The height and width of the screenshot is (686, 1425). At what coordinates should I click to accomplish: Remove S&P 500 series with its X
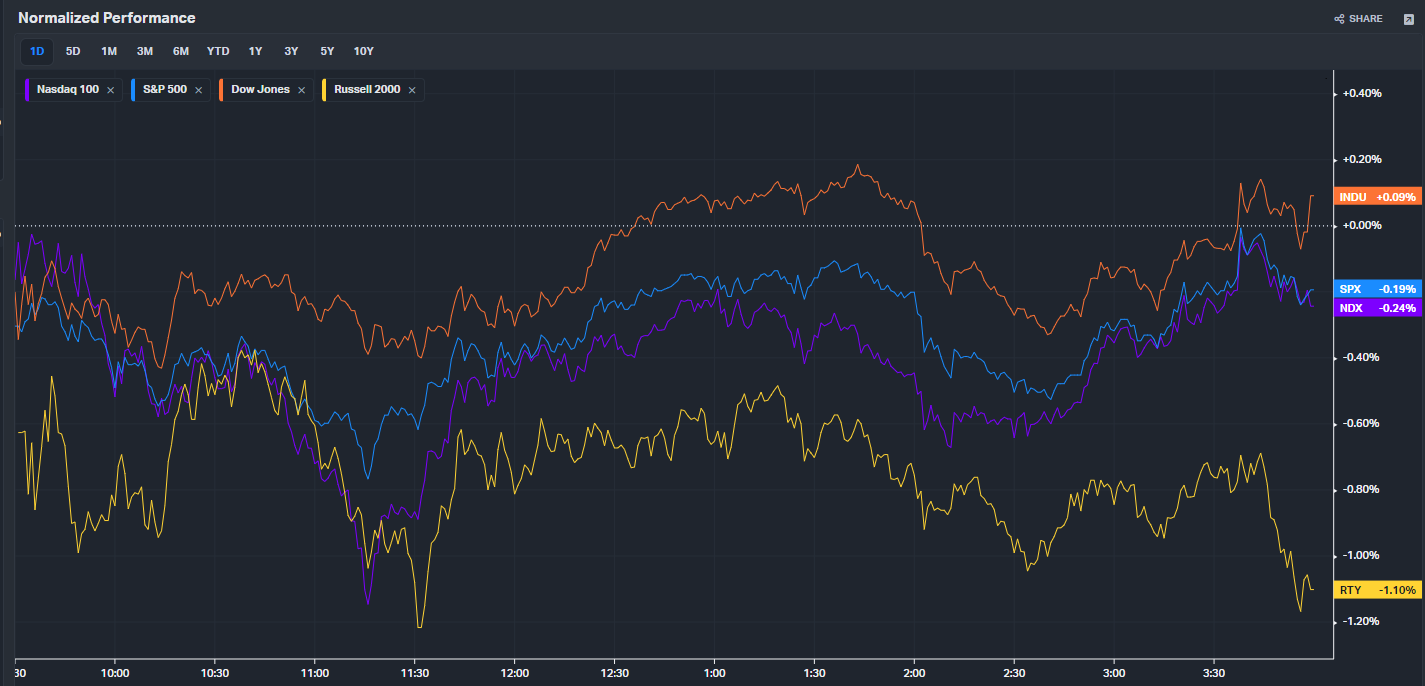pos(199,90)
